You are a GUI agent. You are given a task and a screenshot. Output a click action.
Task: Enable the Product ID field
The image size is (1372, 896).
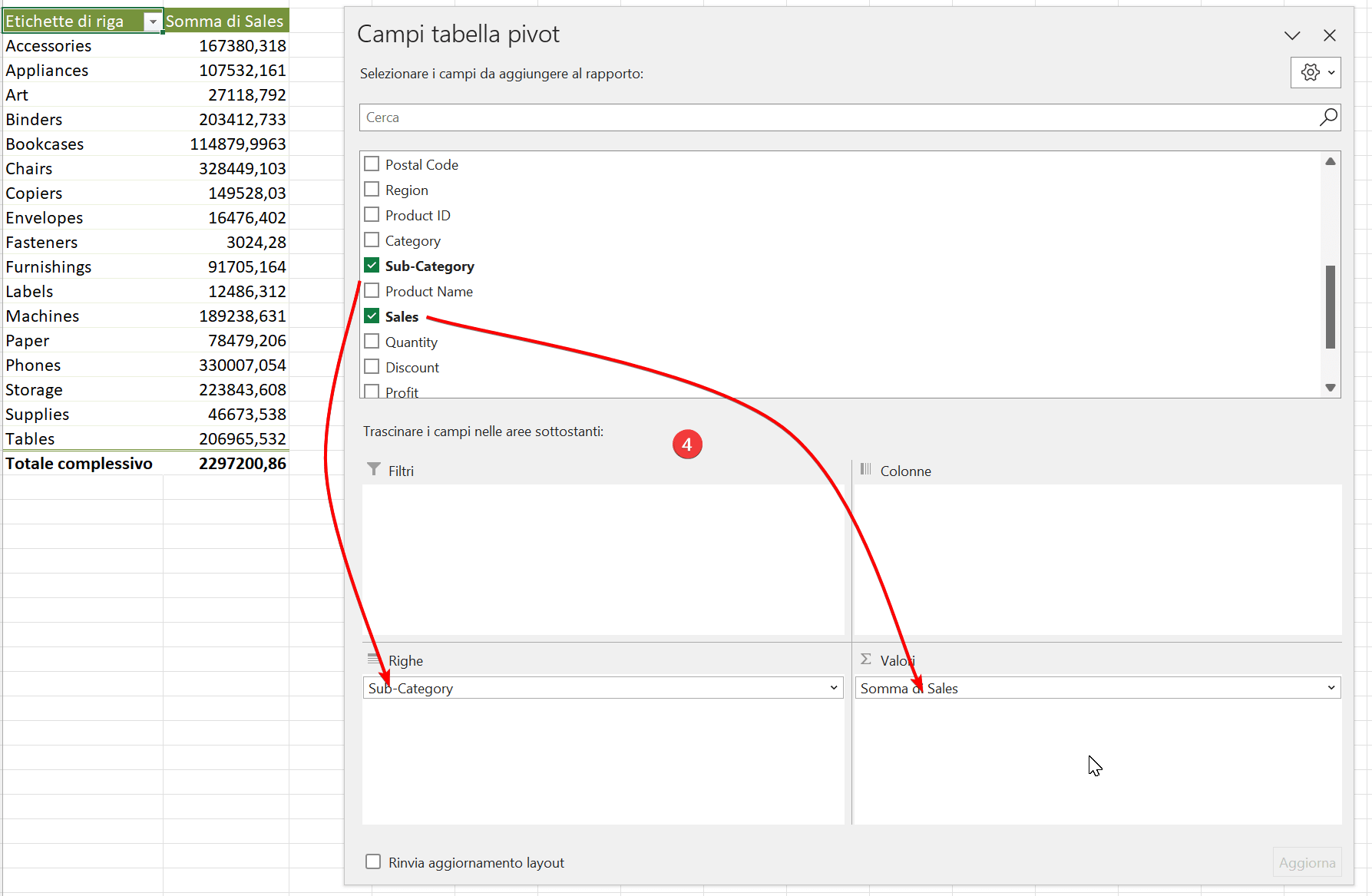(372, 215)
